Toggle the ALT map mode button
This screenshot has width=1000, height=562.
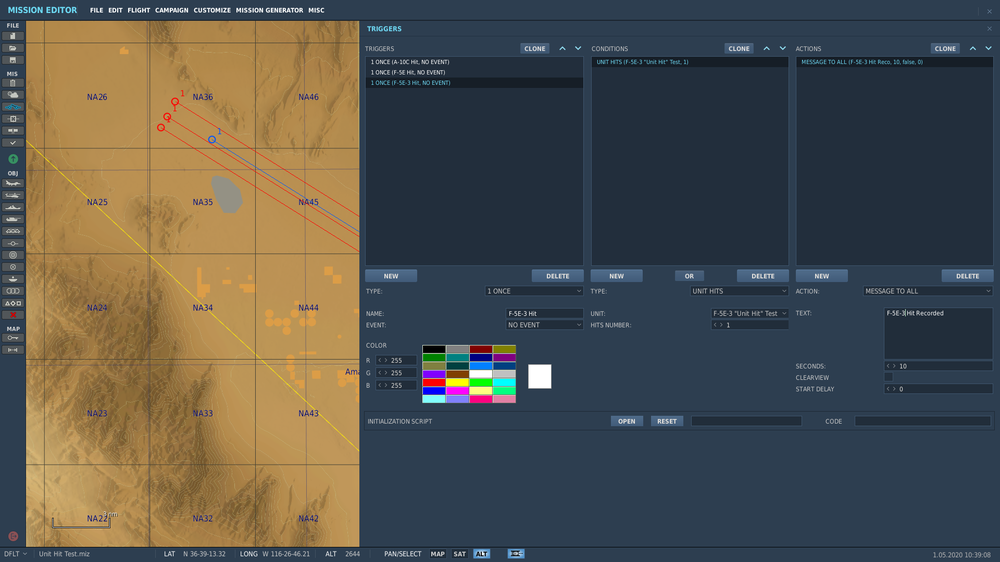(482, 553)
